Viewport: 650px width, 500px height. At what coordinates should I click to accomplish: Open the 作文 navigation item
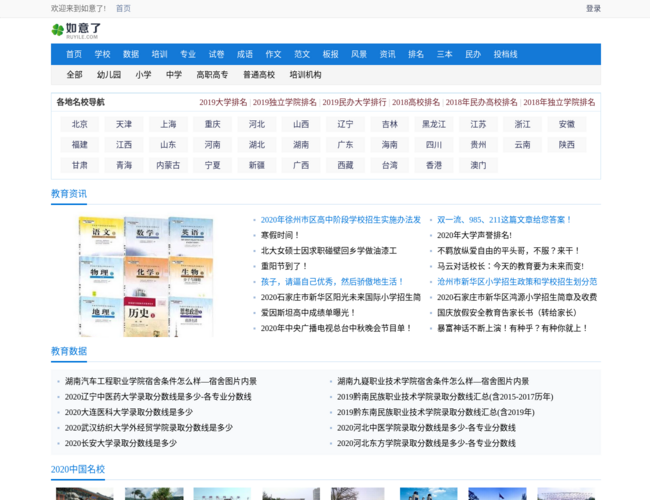274,54
